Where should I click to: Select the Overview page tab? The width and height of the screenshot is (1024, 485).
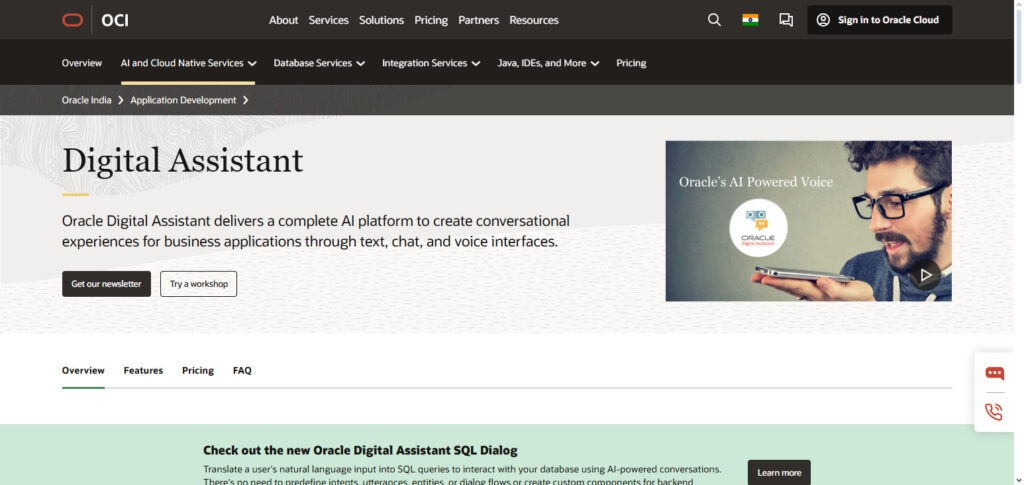click(83, 371)
